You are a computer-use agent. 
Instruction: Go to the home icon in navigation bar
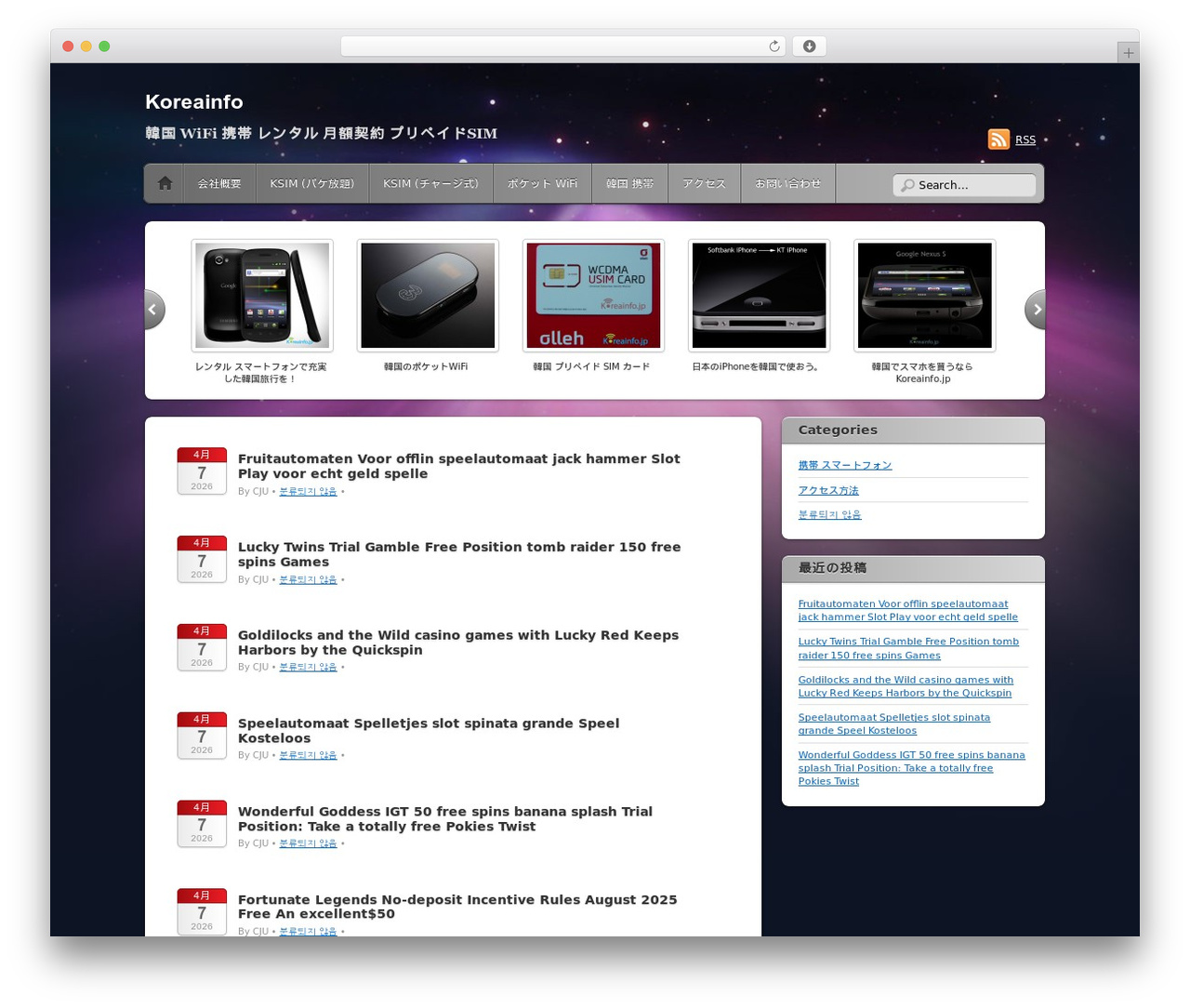(x=165, y=183)
